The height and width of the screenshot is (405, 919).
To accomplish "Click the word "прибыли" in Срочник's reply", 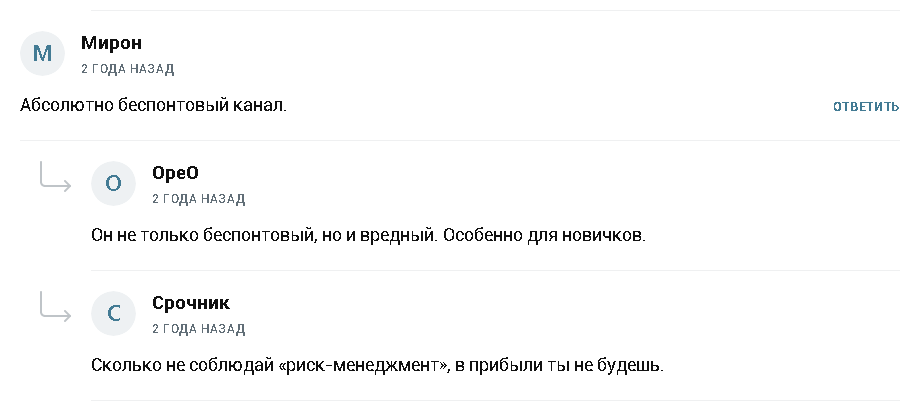I will click(x=516, y=366).
